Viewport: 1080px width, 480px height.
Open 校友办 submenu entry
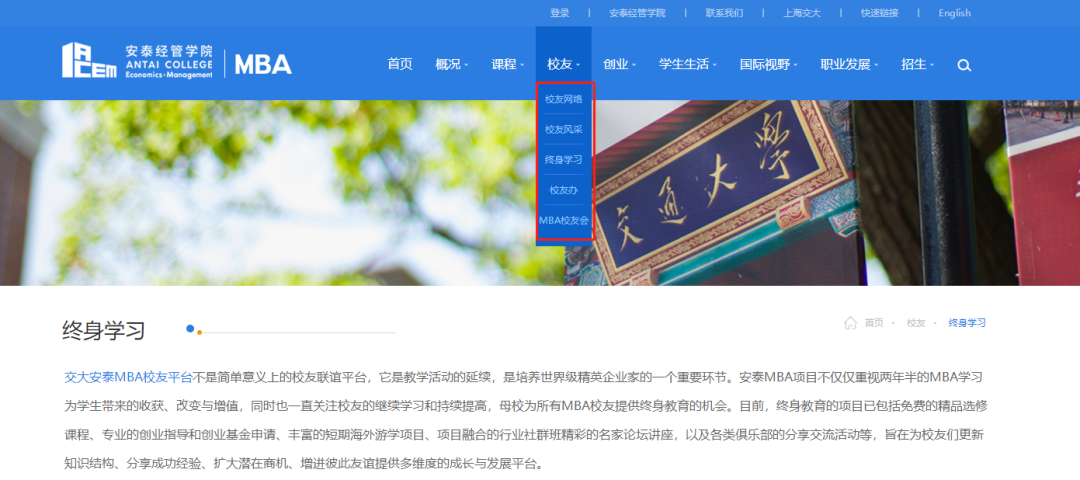point(564,189)
